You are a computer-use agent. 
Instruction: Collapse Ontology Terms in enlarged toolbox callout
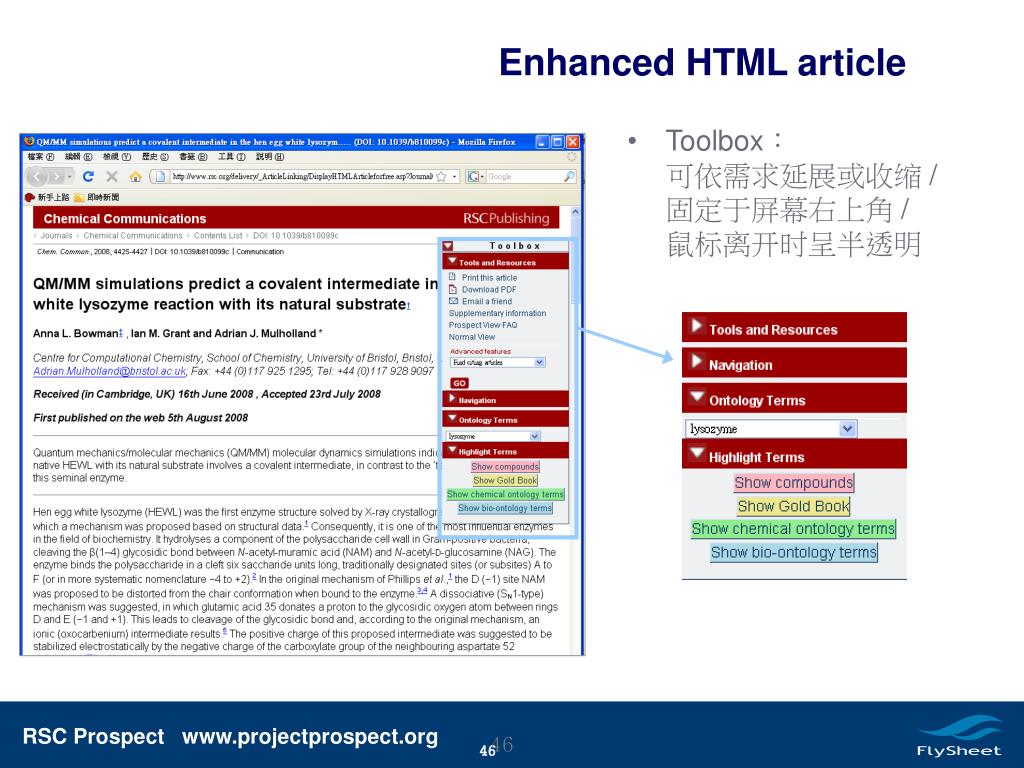coord(697,396)
